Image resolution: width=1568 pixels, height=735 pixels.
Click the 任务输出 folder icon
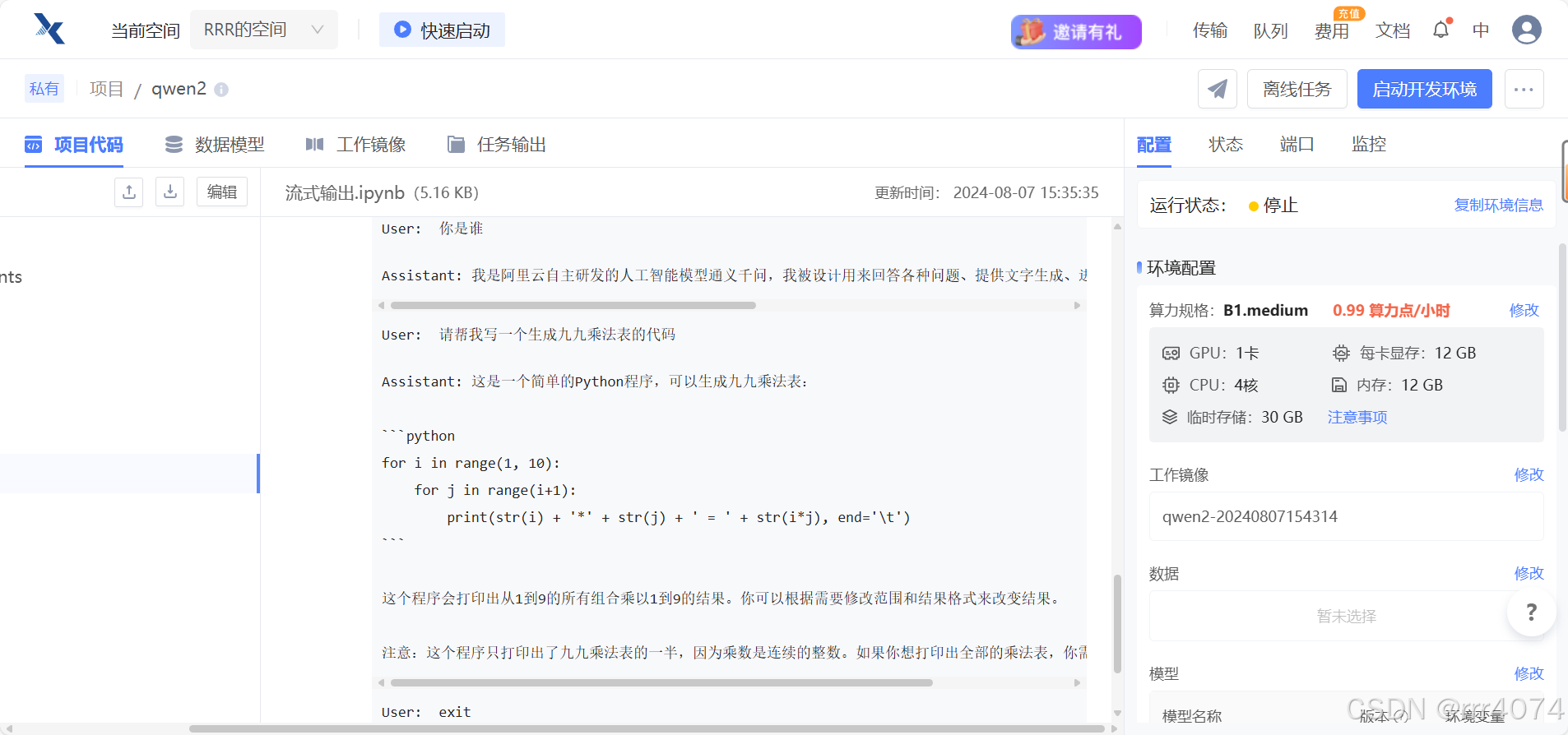456,145
